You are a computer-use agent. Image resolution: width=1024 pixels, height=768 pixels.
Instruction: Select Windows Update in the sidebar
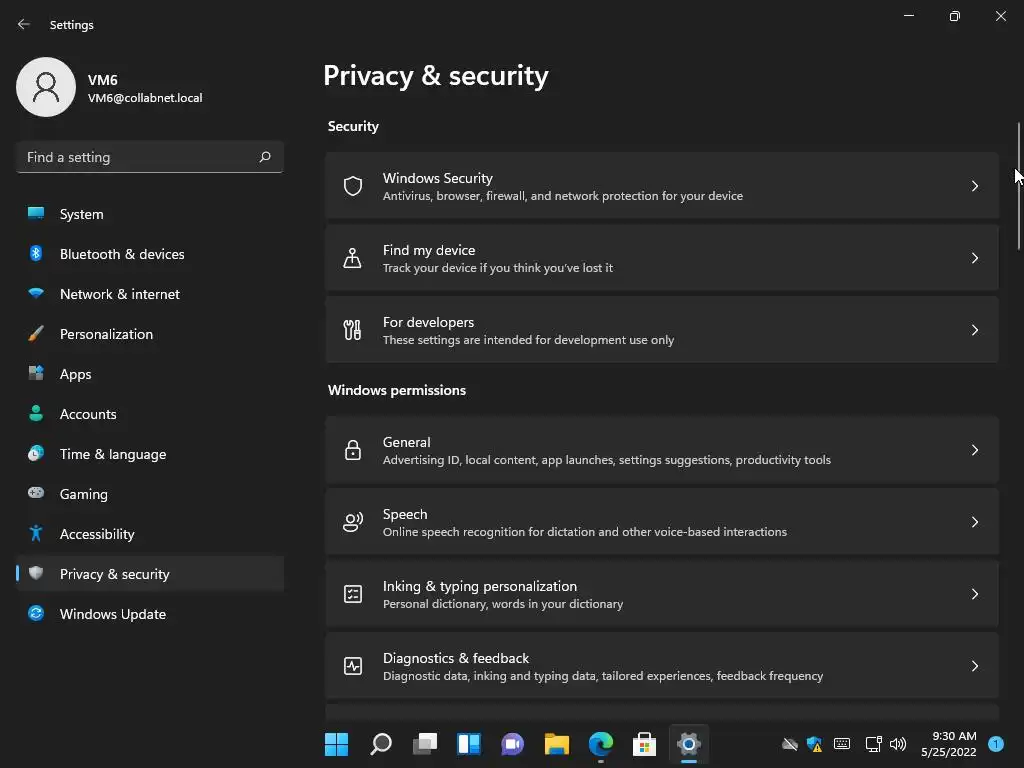point(150,614)
